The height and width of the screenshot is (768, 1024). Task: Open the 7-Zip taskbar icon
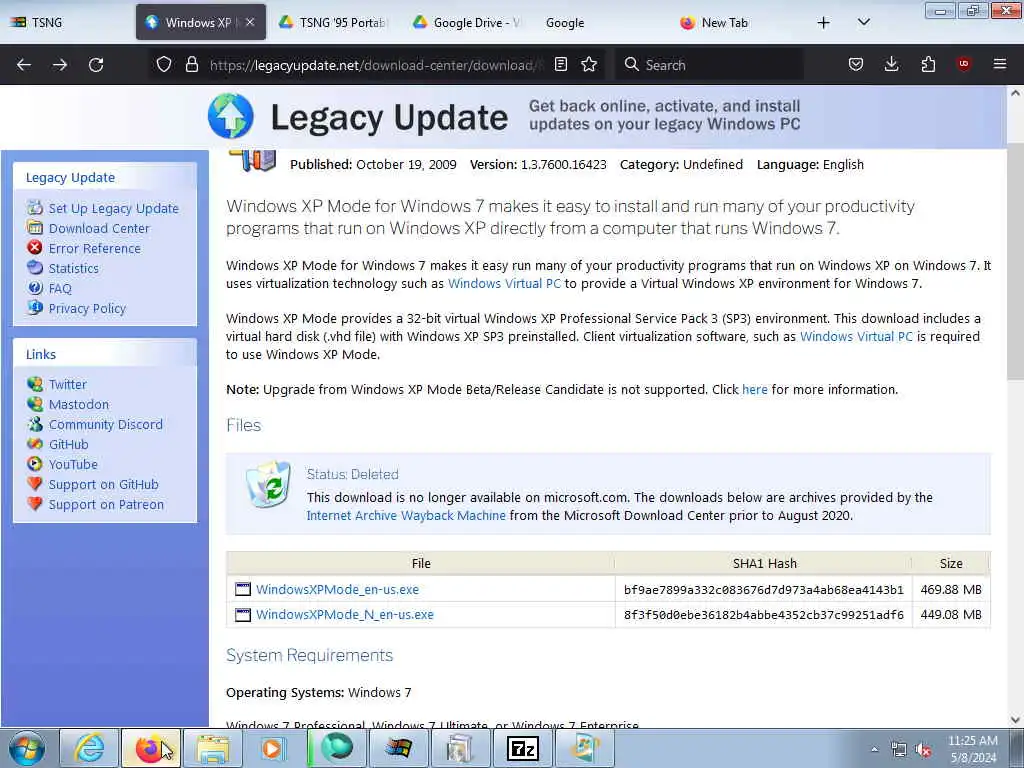tap(522, 748)
